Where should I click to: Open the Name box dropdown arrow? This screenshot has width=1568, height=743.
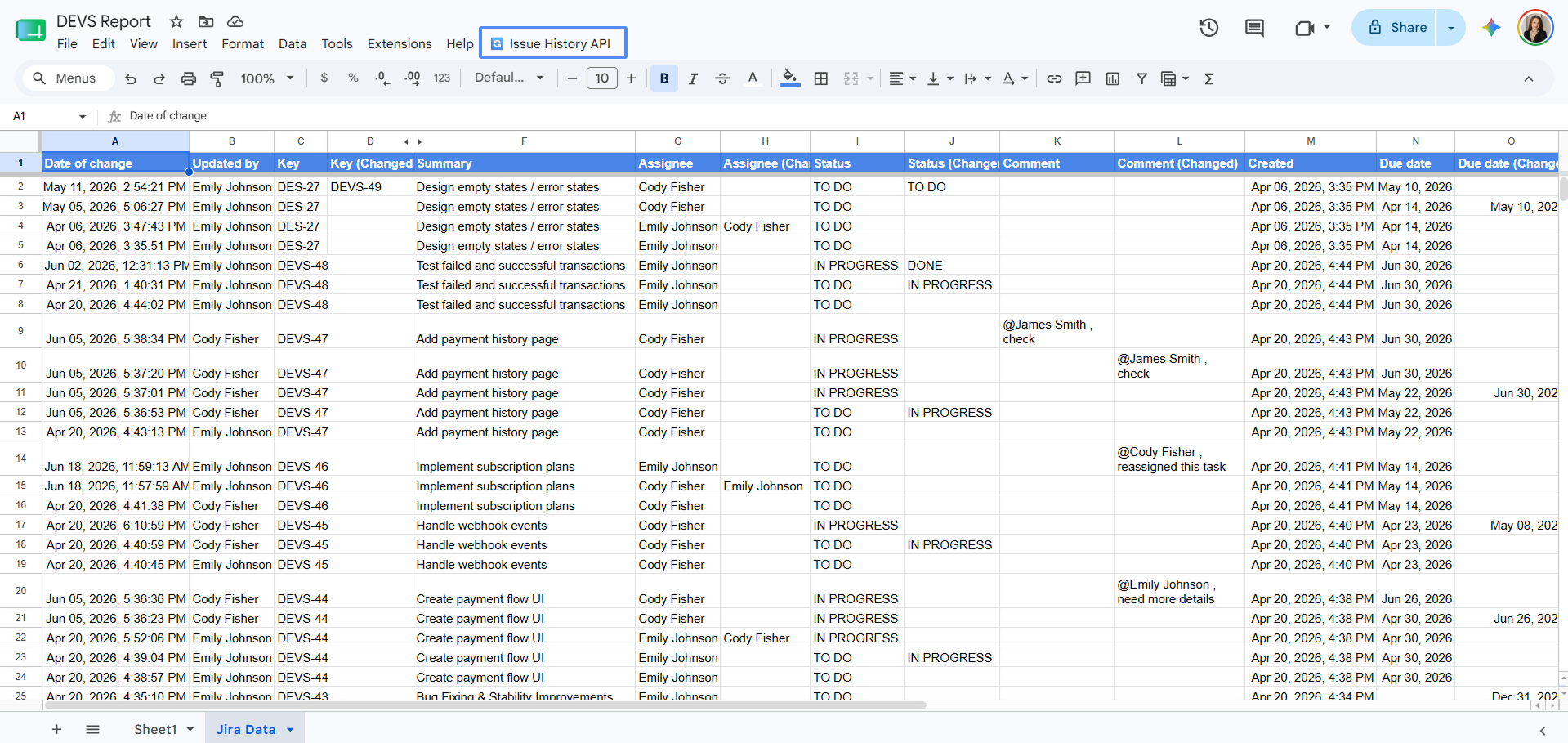83,116
